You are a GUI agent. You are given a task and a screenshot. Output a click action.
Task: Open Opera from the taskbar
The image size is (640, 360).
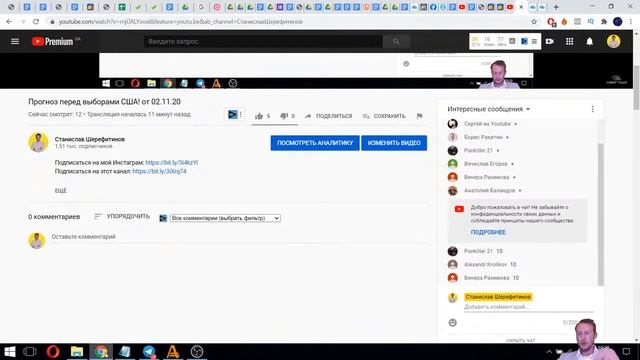pyautogui.click(x=53, y=351)
